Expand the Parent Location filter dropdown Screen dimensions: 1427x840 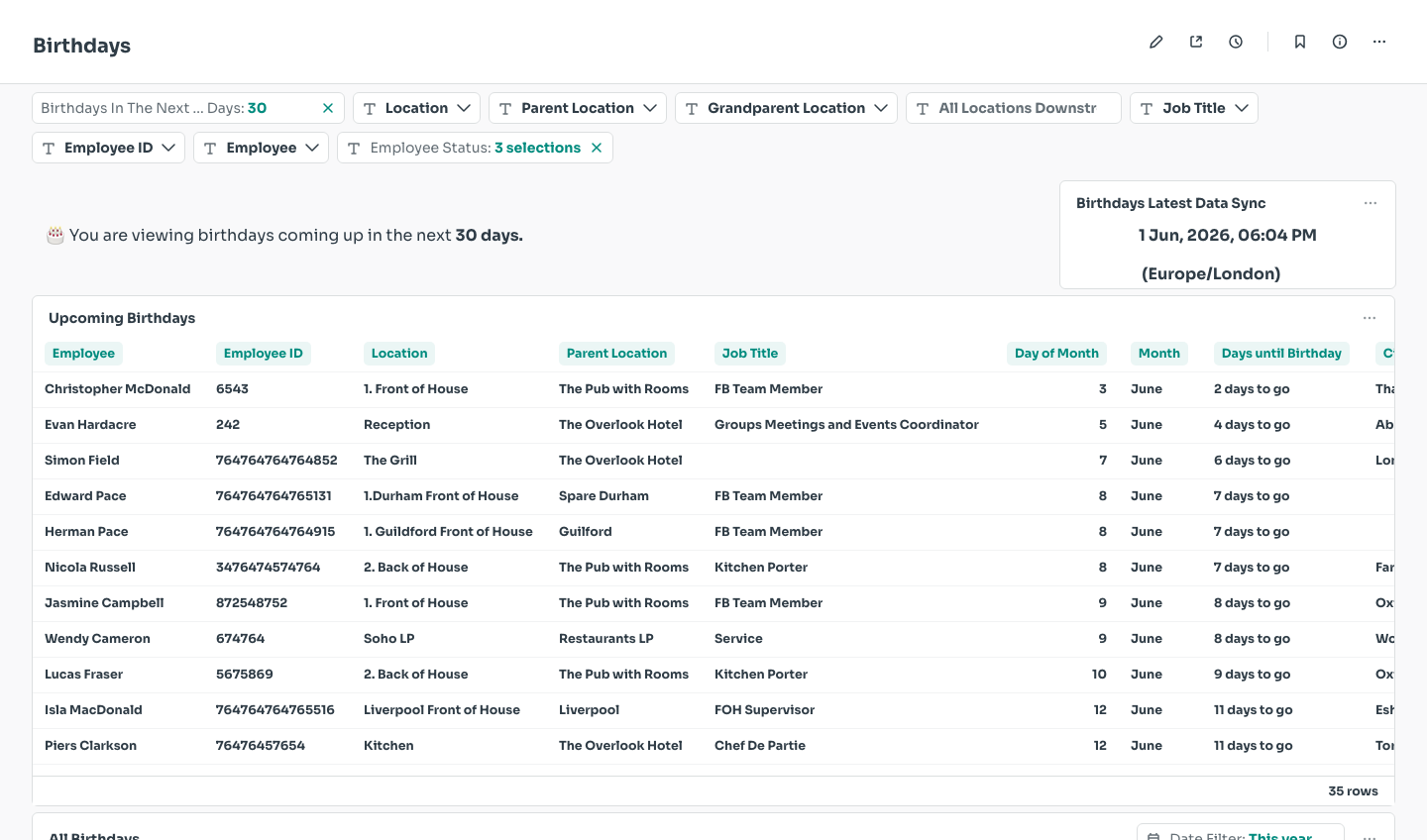point(577,108)
